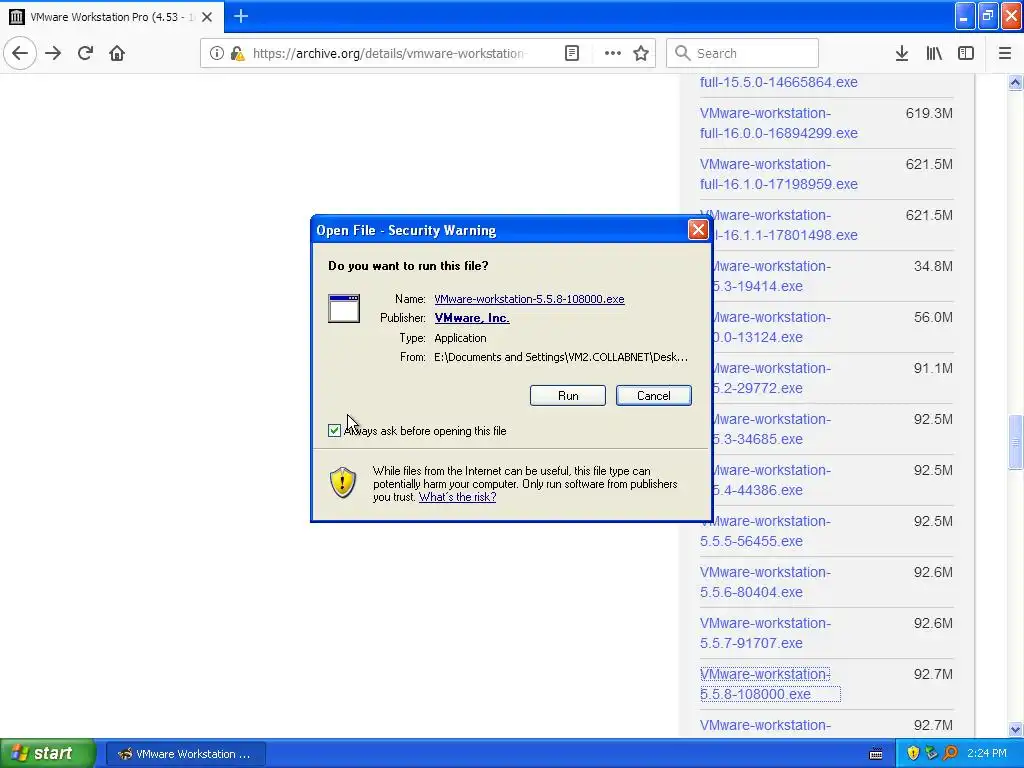The image size is (1024, 768).
Task: Download VMware-workstation-full-16.1.0-17198959.exe
Action: [x=778, y=174]
